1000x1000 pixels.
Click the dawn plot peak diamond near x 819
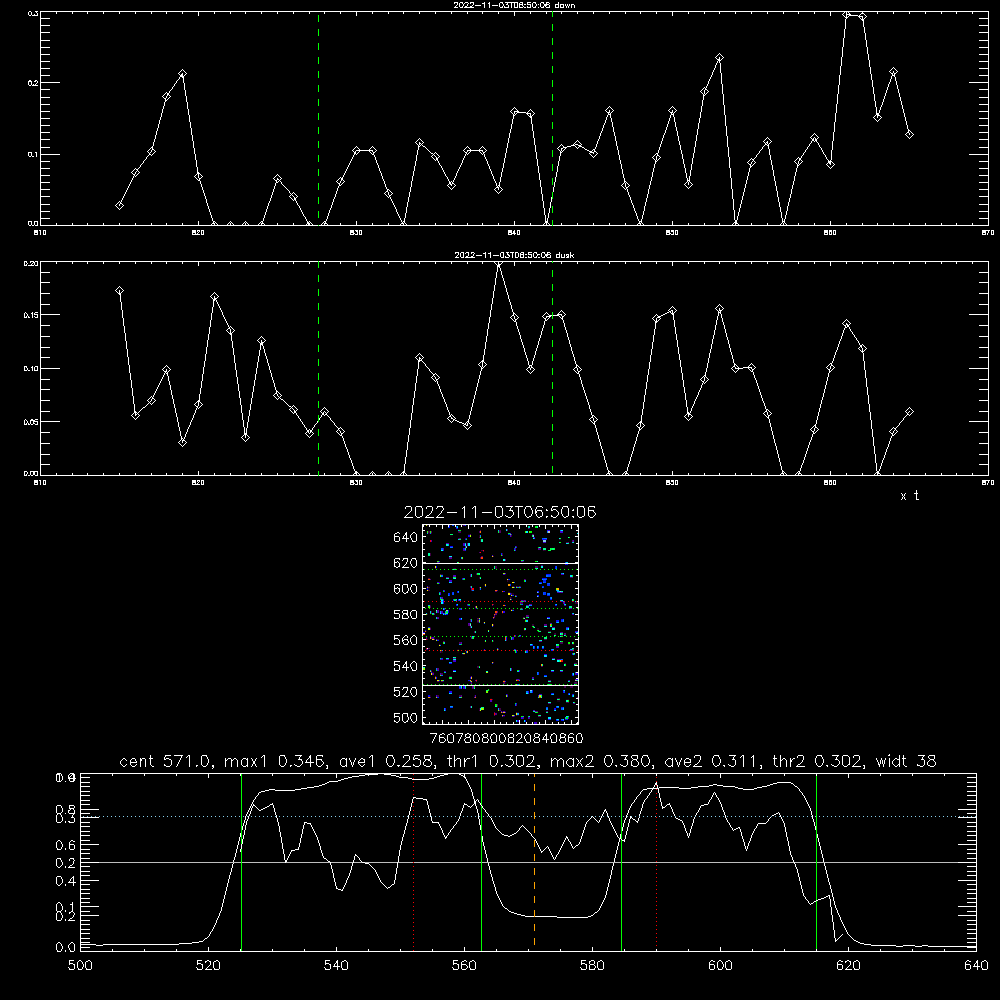[182, 74]
